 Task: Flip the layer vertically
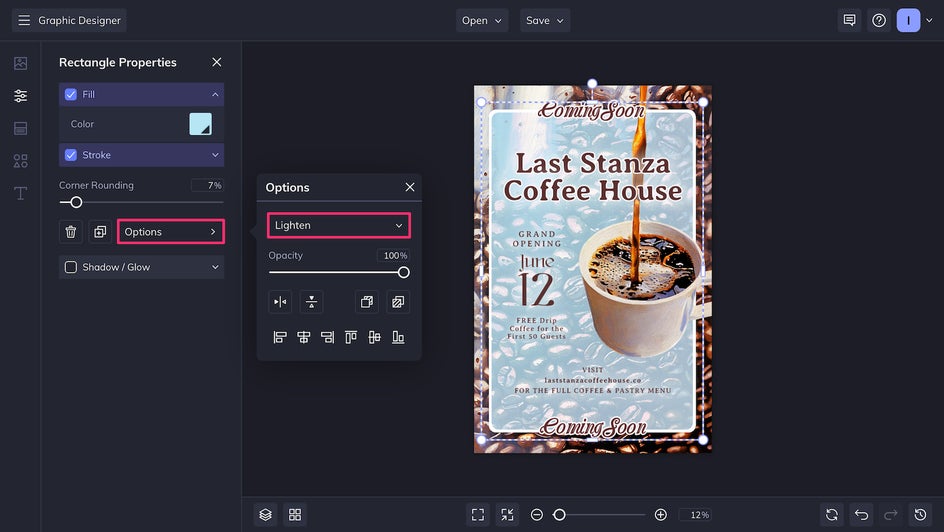click(311, 302)
